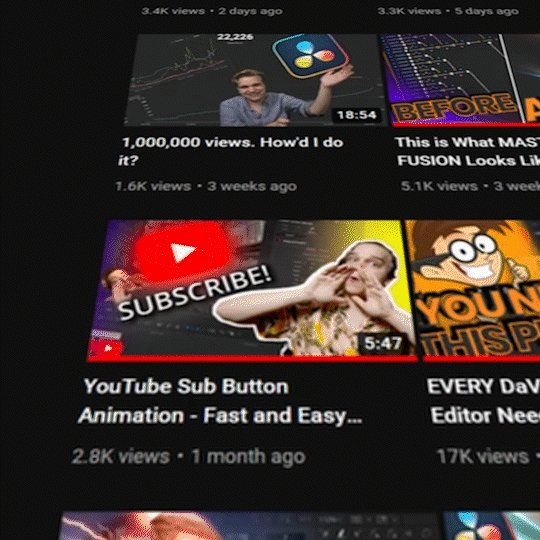The width and height of the screenshot is (540, 540).
Task: Click the '2.8K views · 1 month ago' metadata
Action: pyautogui.click(x=188, y=456)
